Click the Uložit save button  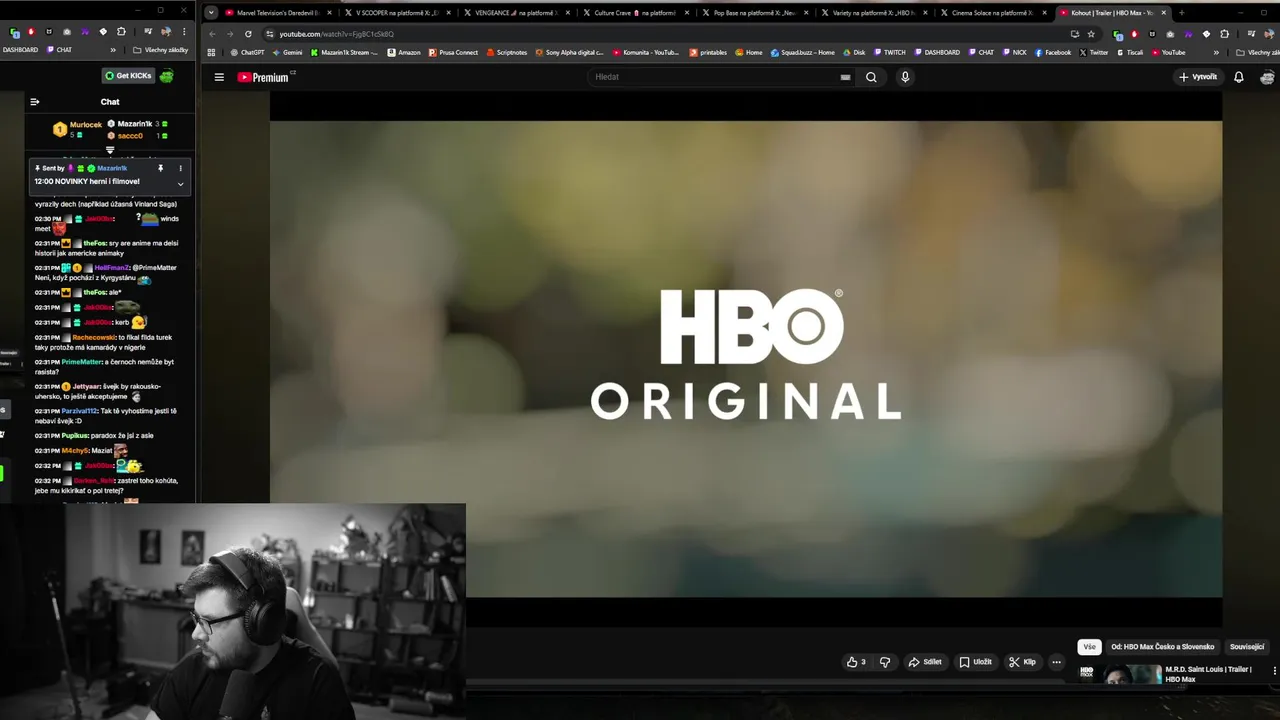[x=975, y=662]
